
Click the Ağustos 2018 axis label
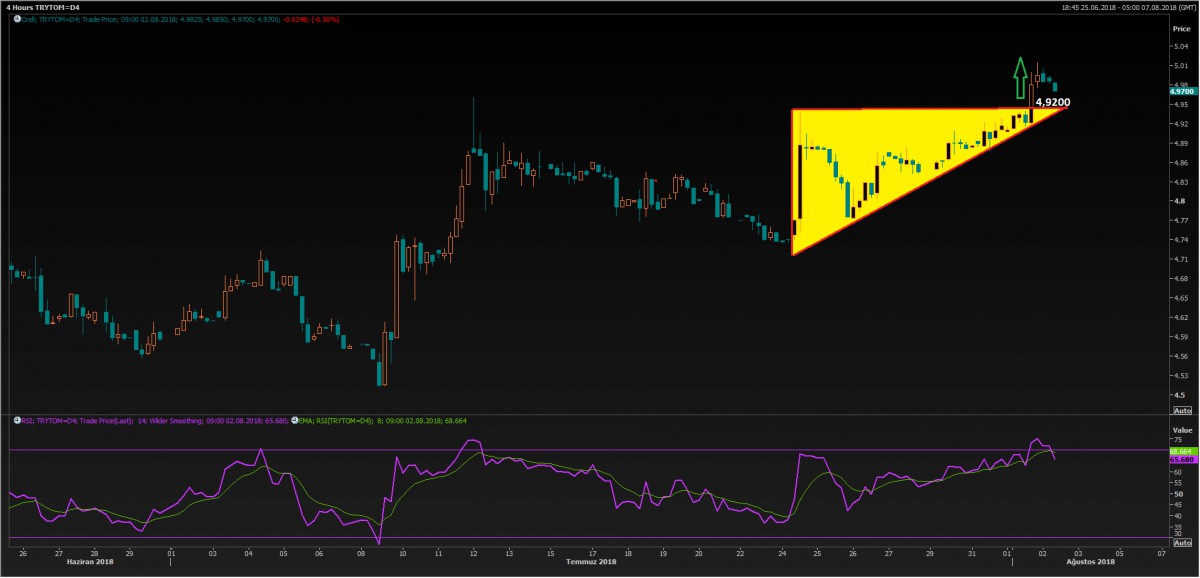(1091, 562)
